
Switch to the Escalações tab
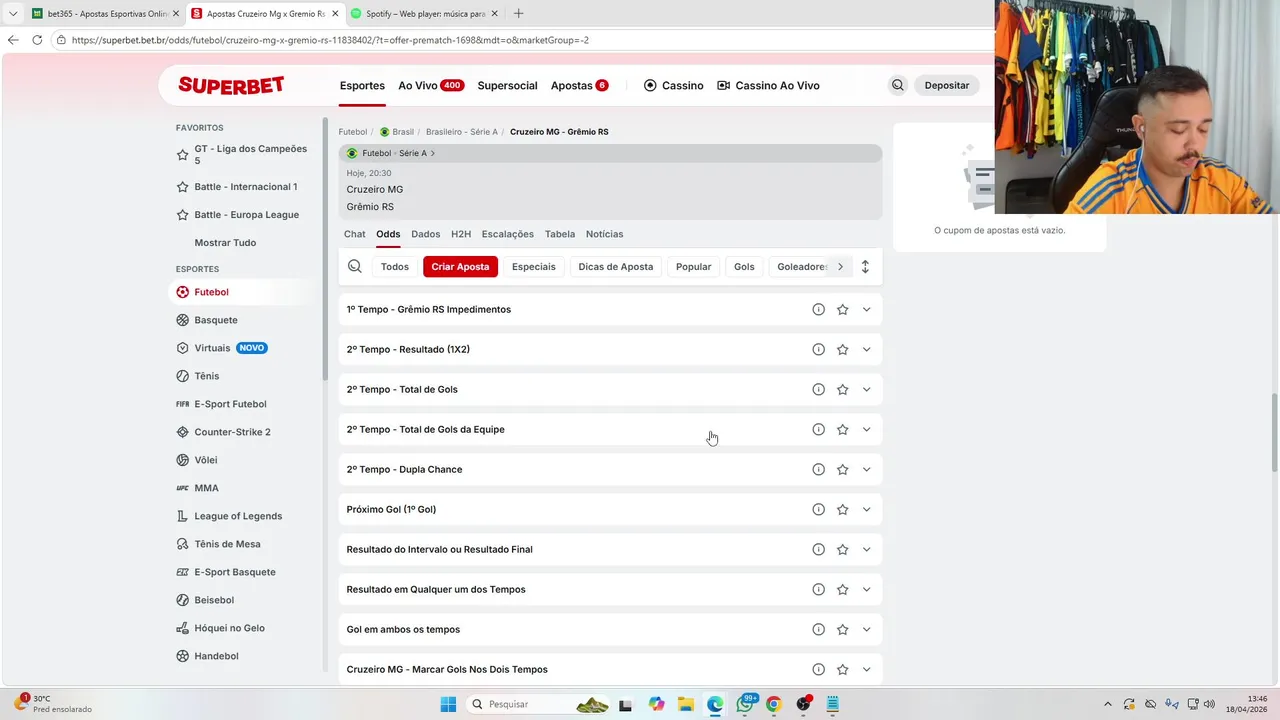pyautogui.click(x=508, y=234)
